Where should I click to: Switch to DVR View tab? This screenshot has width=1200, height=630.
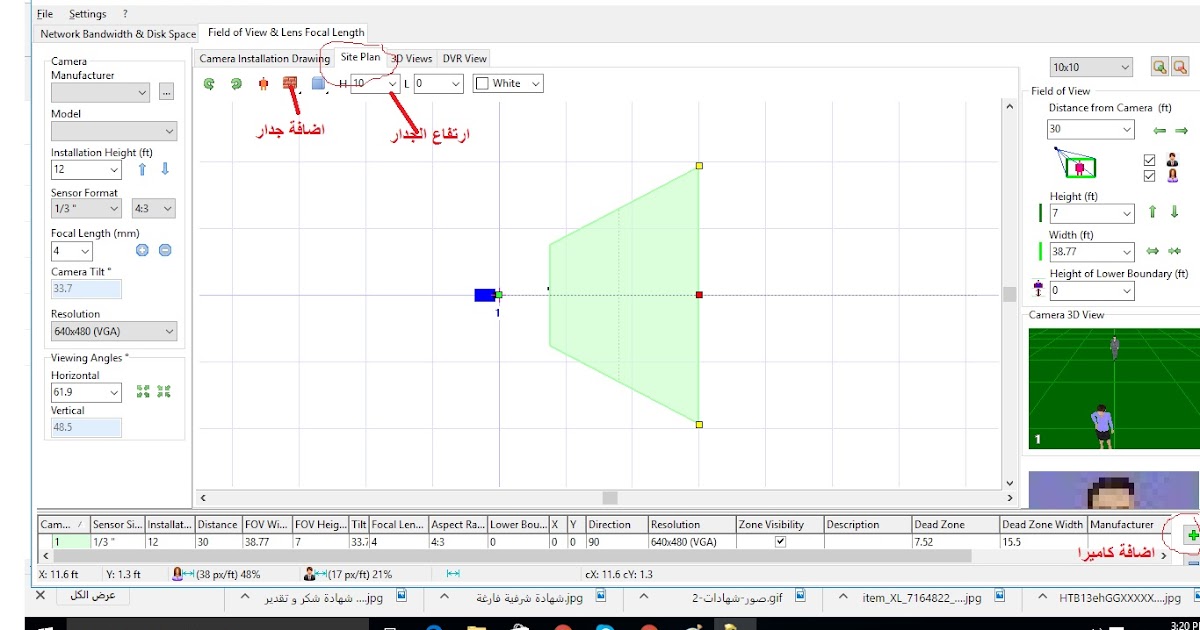465,59
